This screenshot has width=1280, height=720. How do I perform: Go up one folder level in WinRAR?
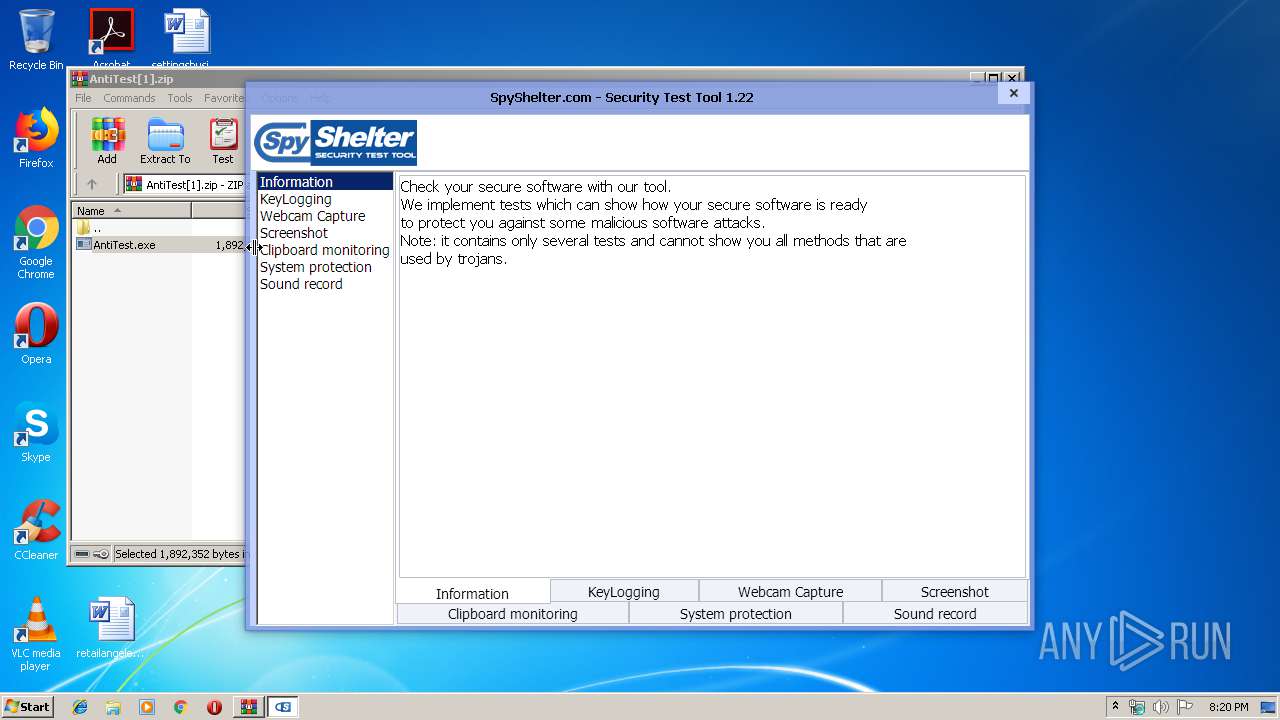pos(92,184)
